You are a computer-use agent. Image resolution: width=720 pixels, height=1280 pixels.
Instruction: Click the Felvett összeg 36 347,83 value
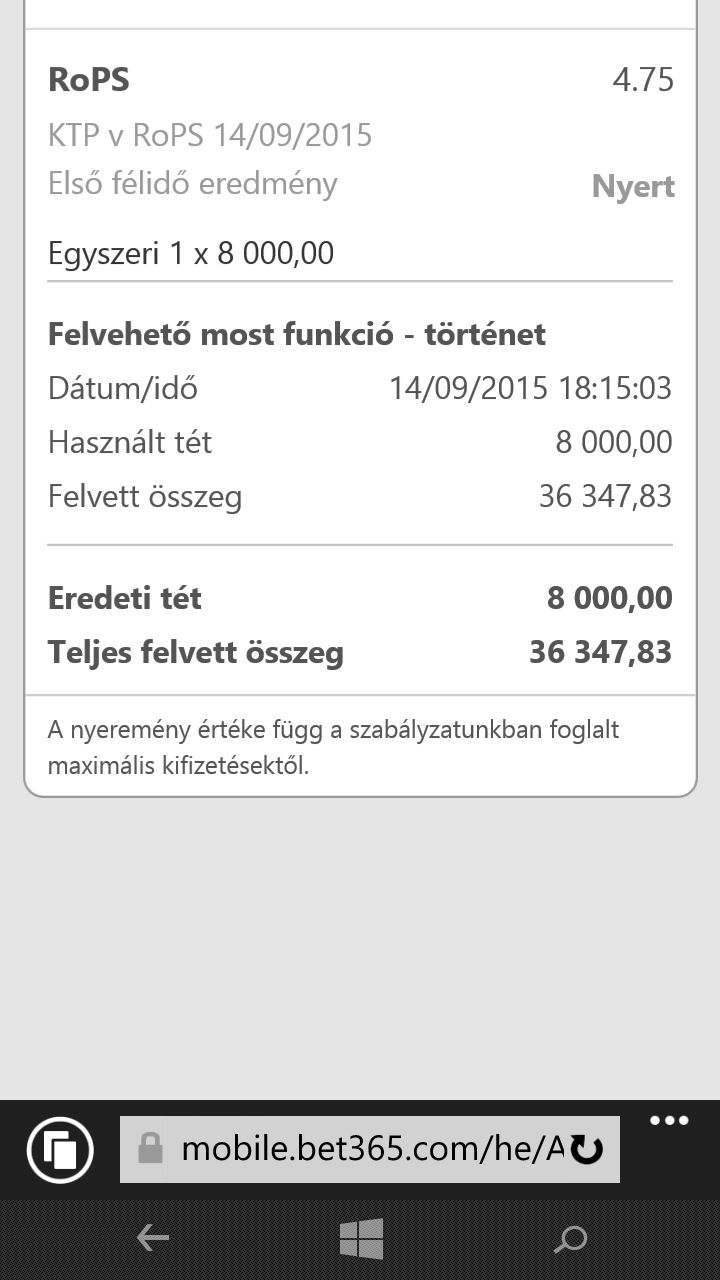click(x=605, y=496)
